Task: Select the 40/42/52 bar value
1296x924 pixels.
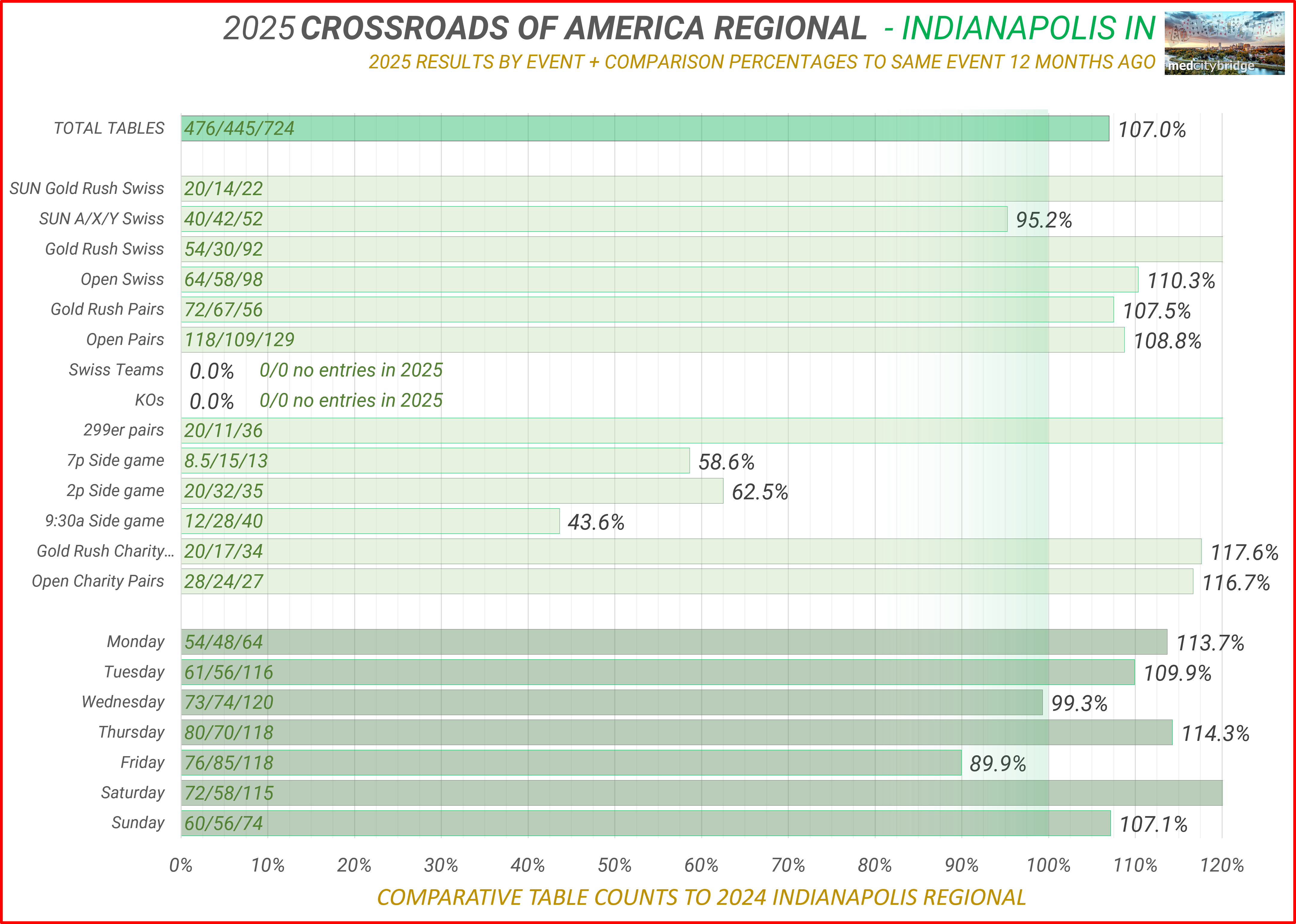Action: point(224,219)
